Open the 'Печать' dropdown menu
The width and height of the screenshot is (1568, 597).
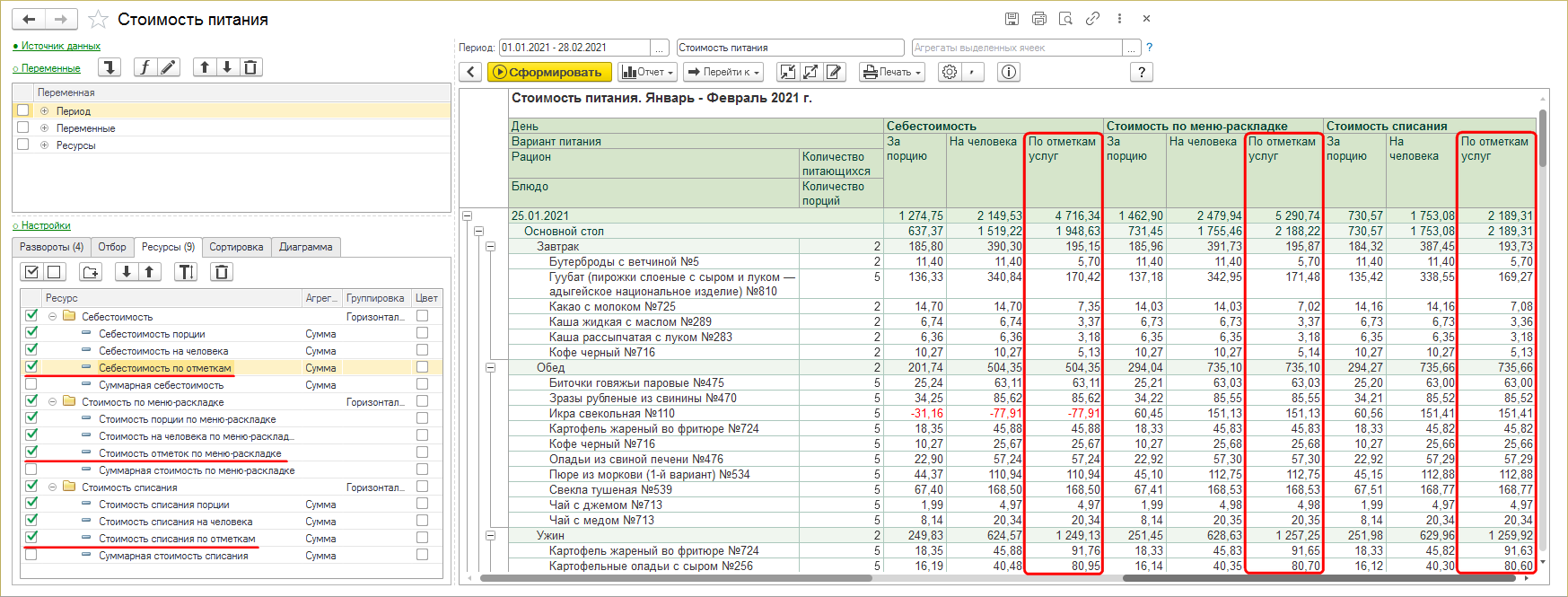click(892, 72)
